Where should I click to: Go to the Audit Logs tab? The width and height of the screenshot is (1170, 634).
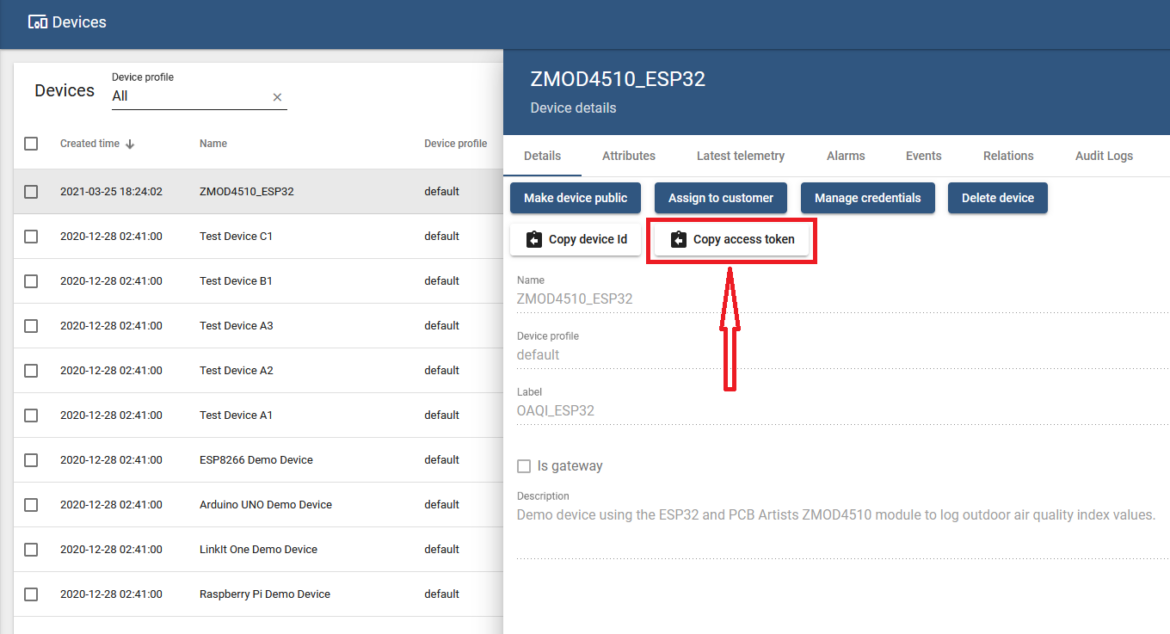pos(1104,156)
